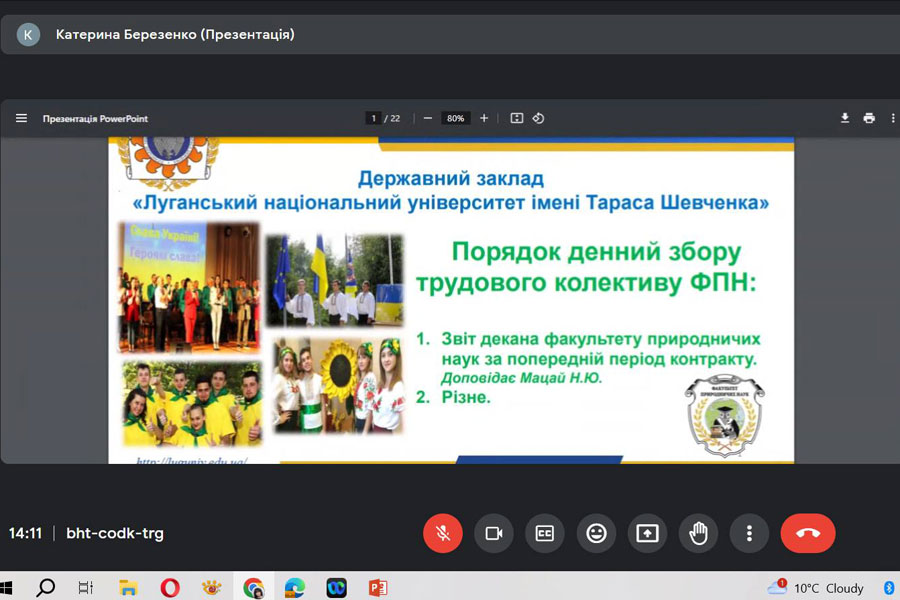Raise your hand in the meeting
Viewport: 900px width, 600px height.
(x=698, y=533)
